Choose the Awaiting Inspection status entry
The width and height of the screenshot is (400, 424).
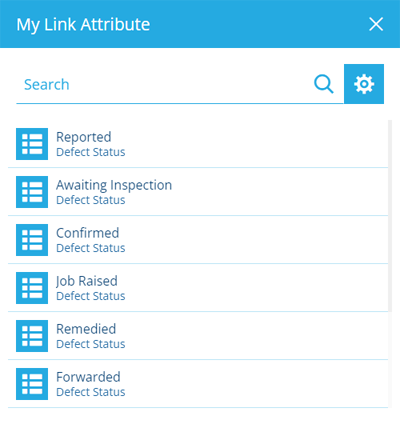click(198, 192)
